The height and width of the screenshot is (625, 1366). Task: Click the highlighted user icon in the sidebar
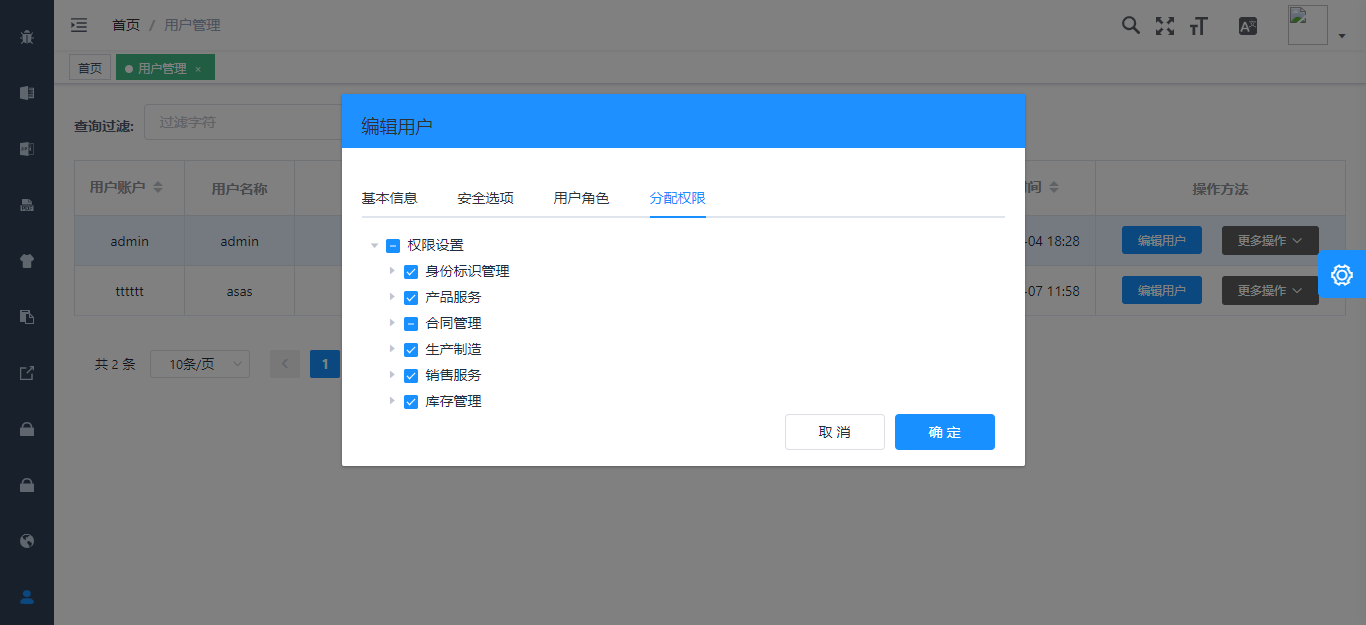tap(26, 597)
